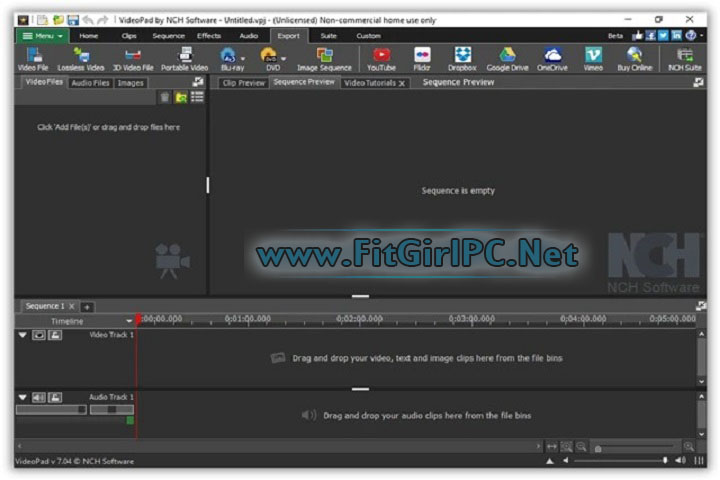Click the YouTube export icon

pyautogui.click(x=381, y=58)
